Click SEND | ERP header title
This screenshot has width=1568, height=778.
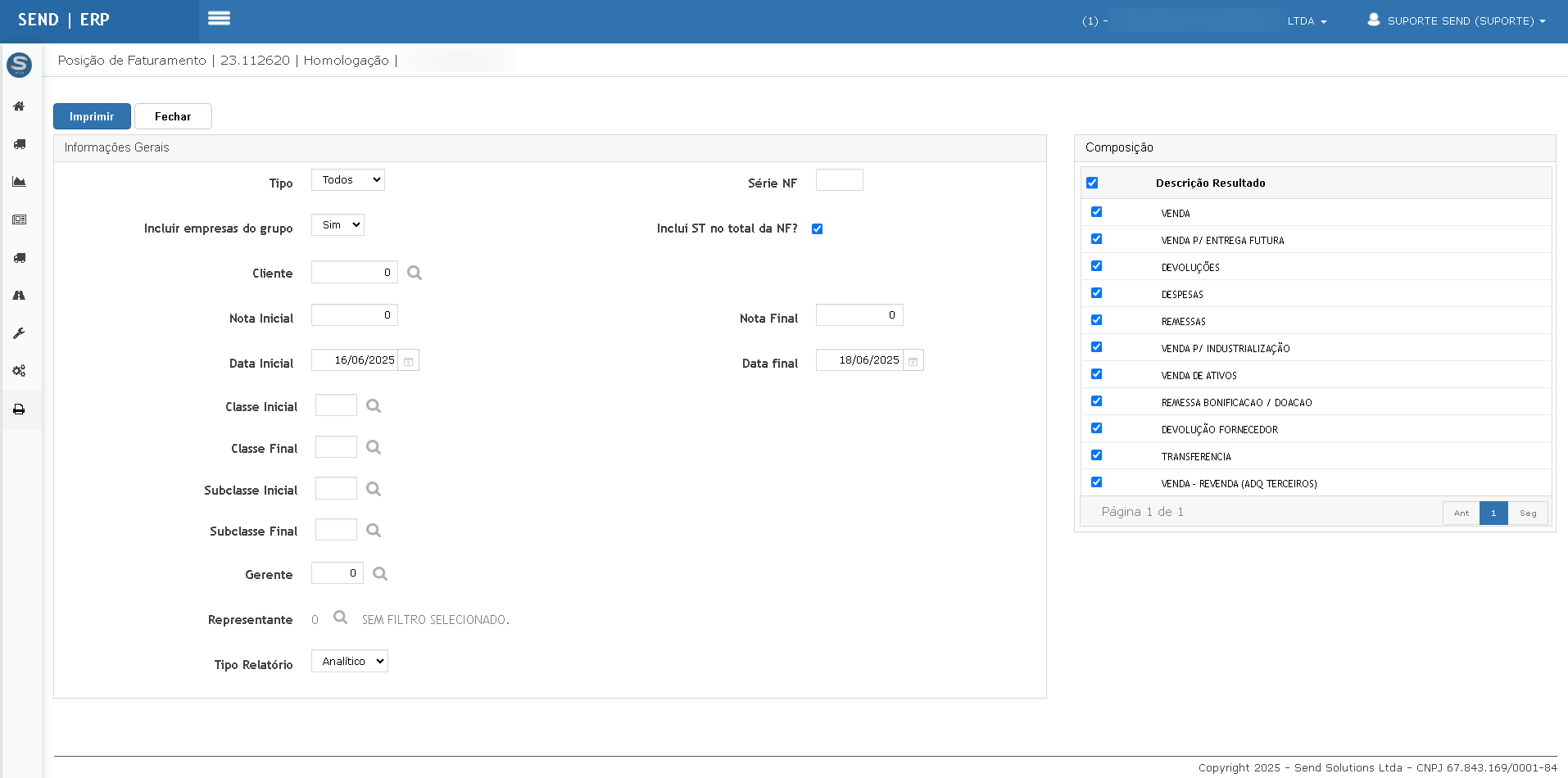[x=64, y=20]
